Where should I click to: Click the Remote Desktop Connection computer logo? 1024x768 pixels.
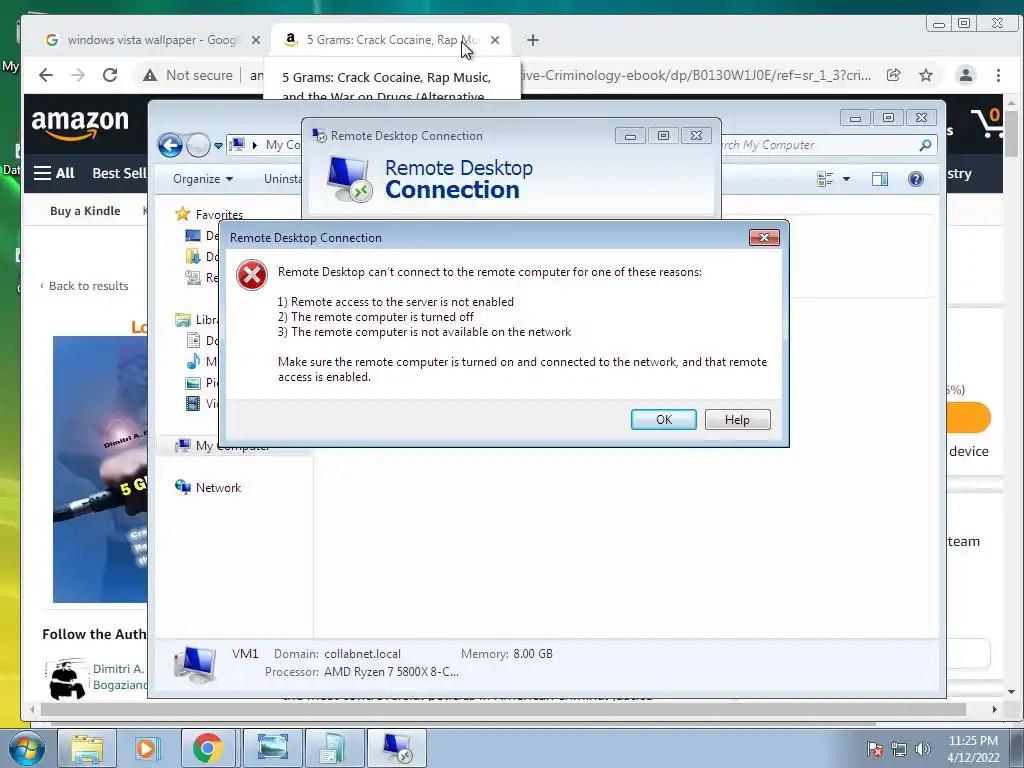point(349,179)
